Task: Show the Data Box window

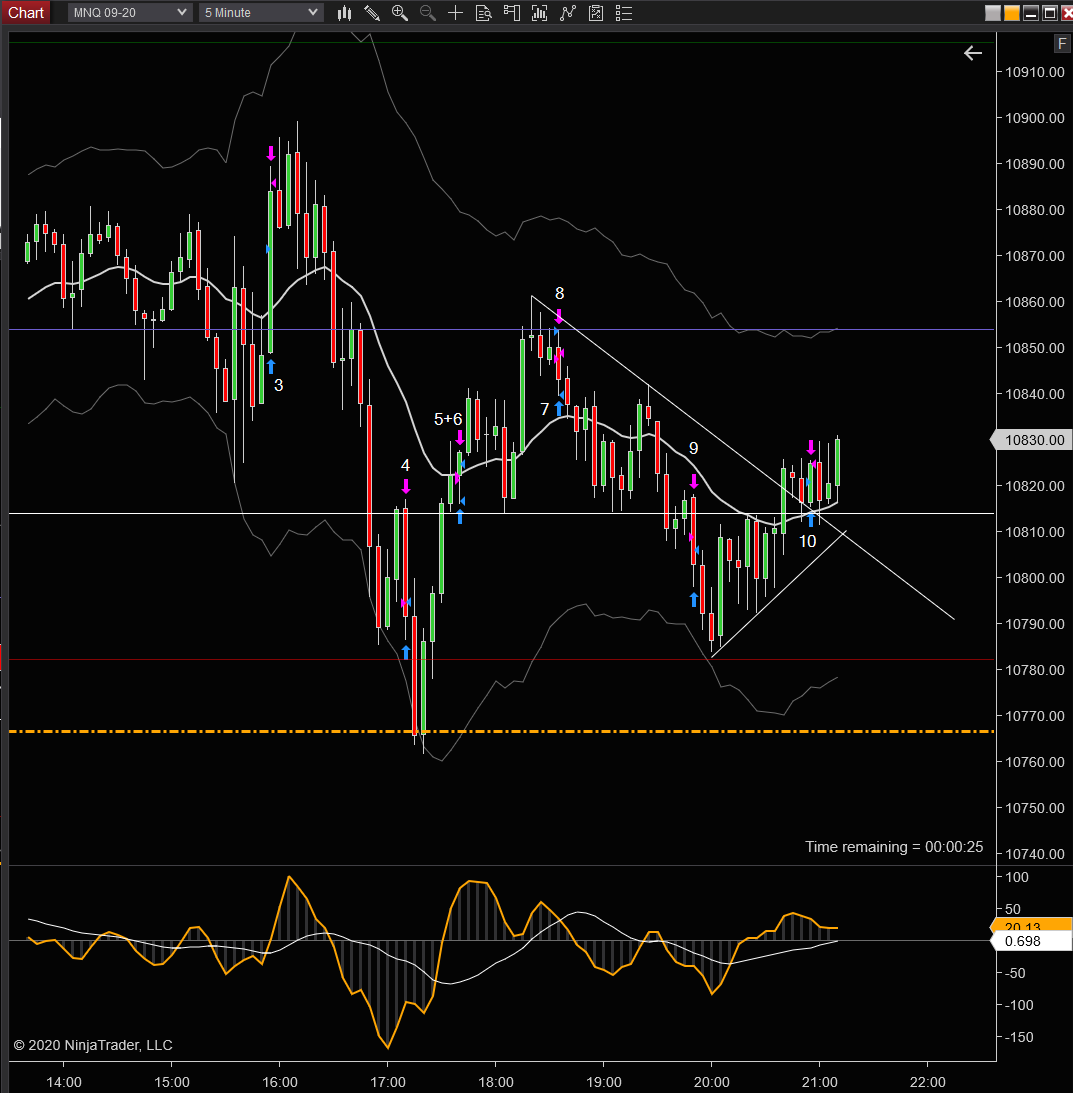Action: [483, 13]
